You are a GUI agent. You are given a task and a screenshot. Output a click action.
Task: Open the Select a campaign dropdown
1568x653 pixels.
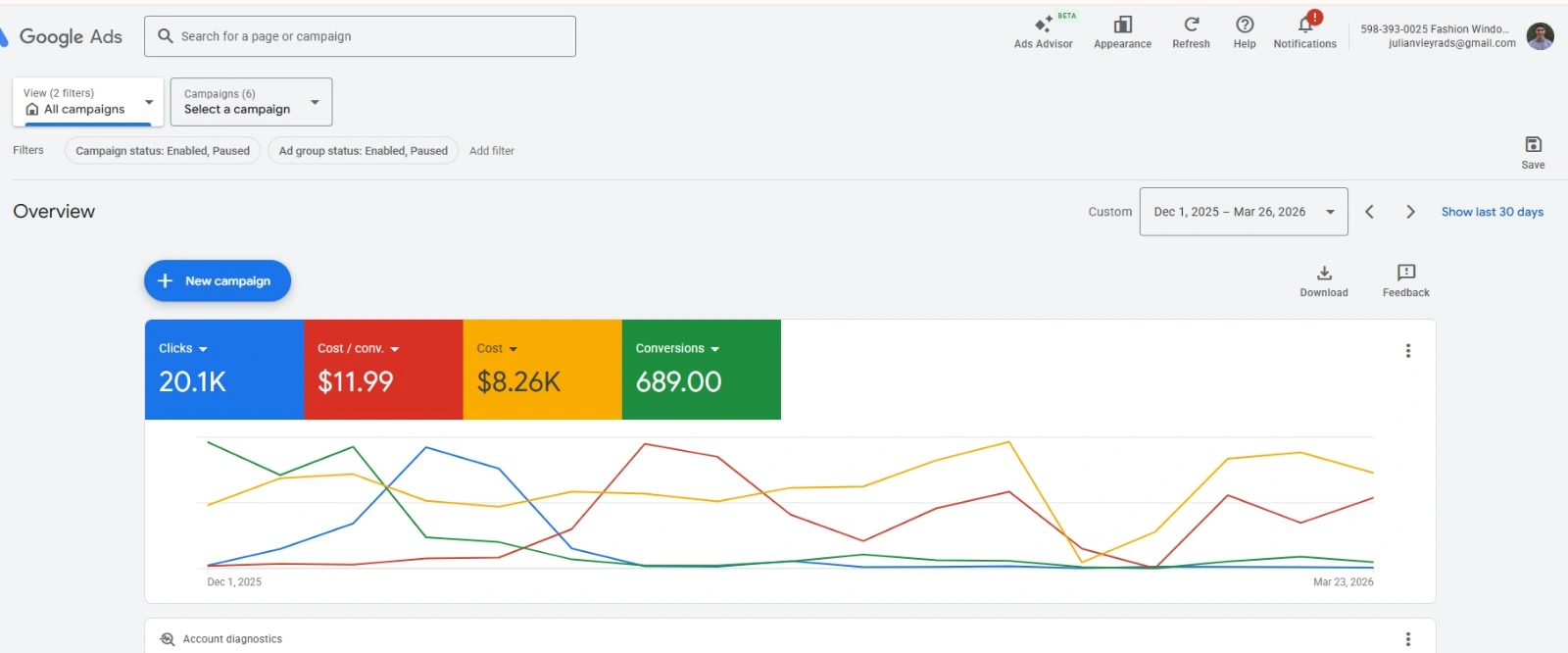point(251,102)
